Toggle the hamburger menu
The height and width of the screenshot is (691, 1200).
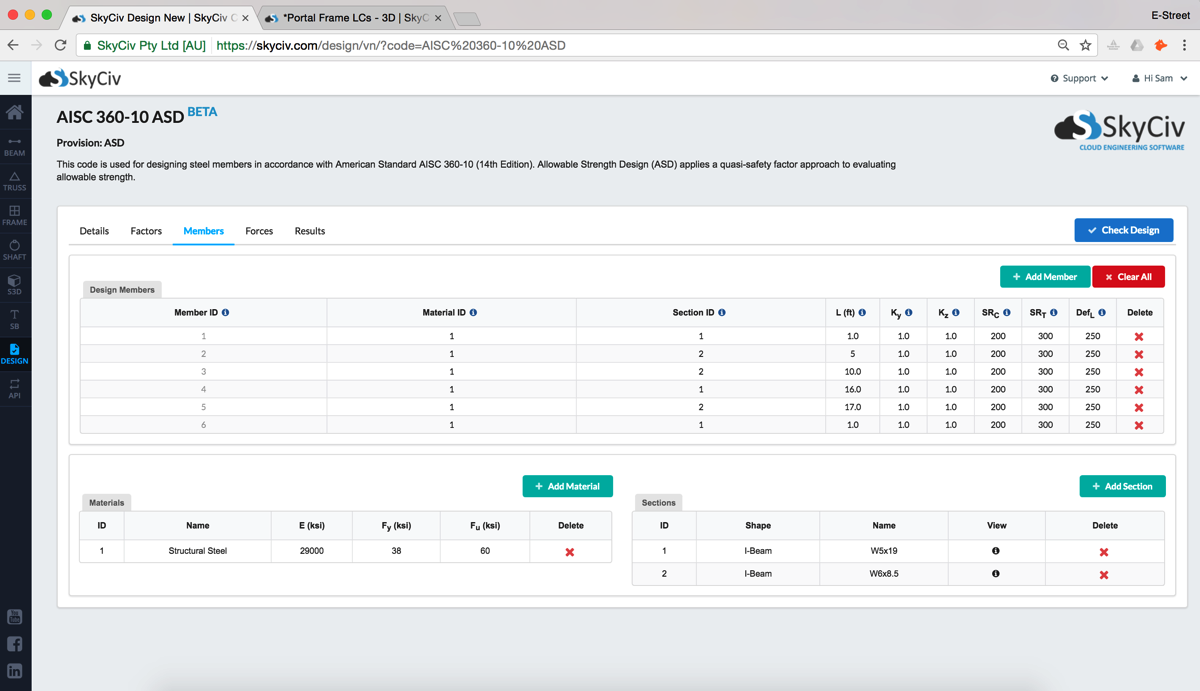[14, 78]
